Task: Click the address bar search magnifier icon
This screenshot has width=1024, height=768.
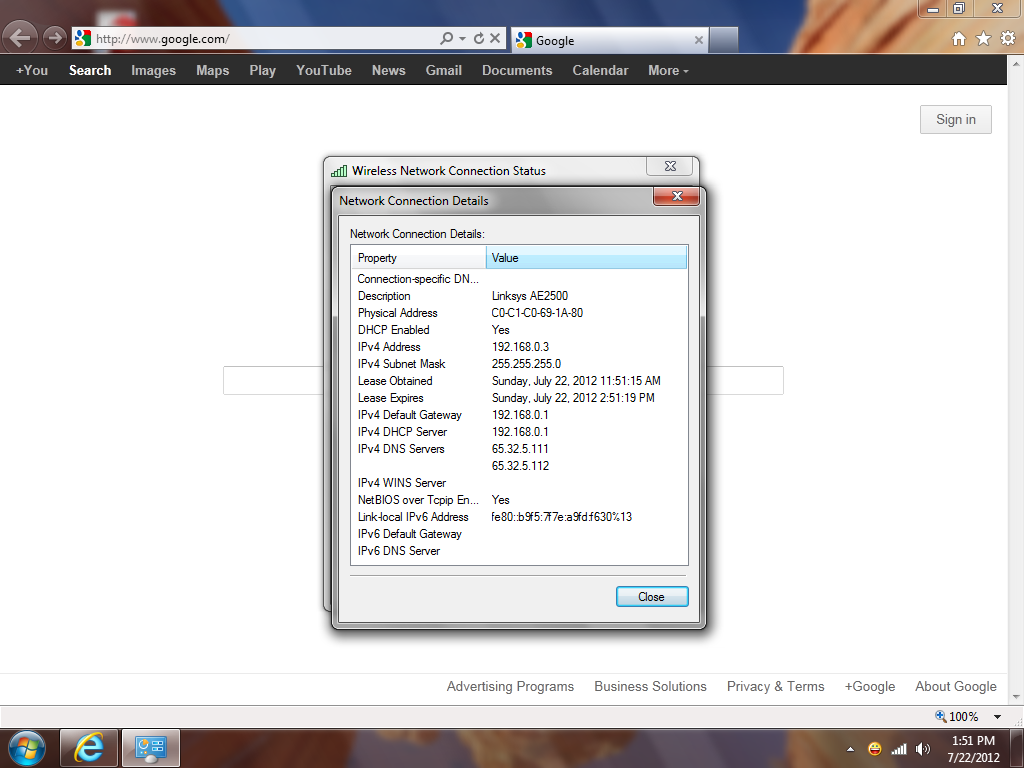Action: (x=446, y=39)
